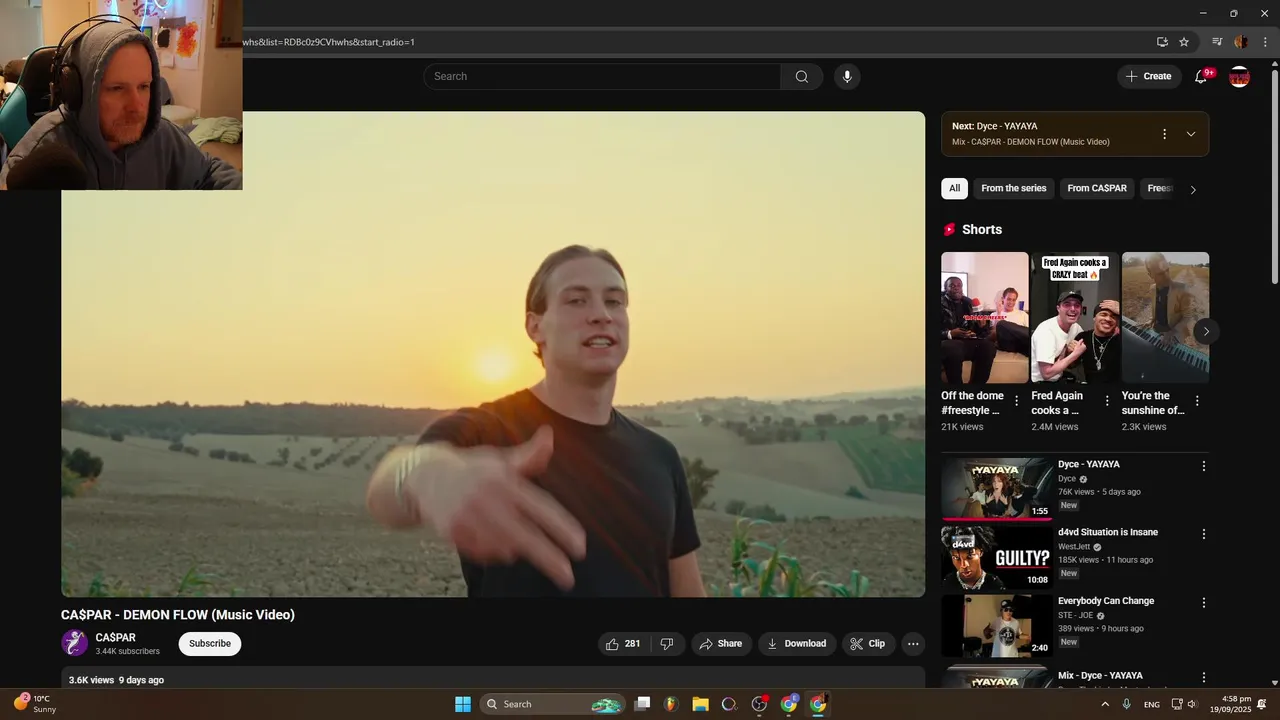Open the Windows Start menu
The height and width of the screenshot is (720, 1280).
click(463, 704)
